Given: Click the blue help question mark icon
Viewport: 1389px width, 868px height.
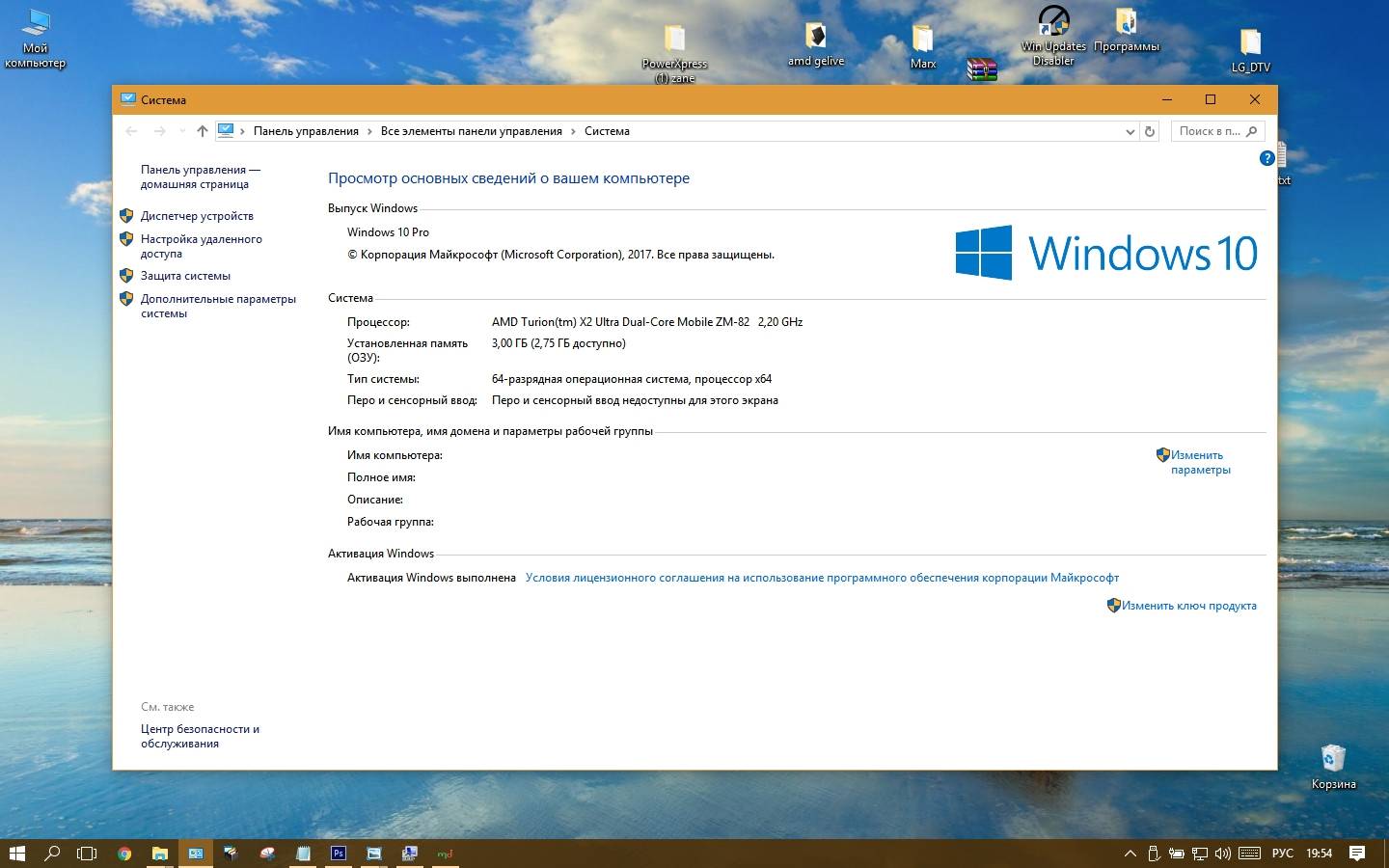Looking at the screenshot, I should point(1267,158).
